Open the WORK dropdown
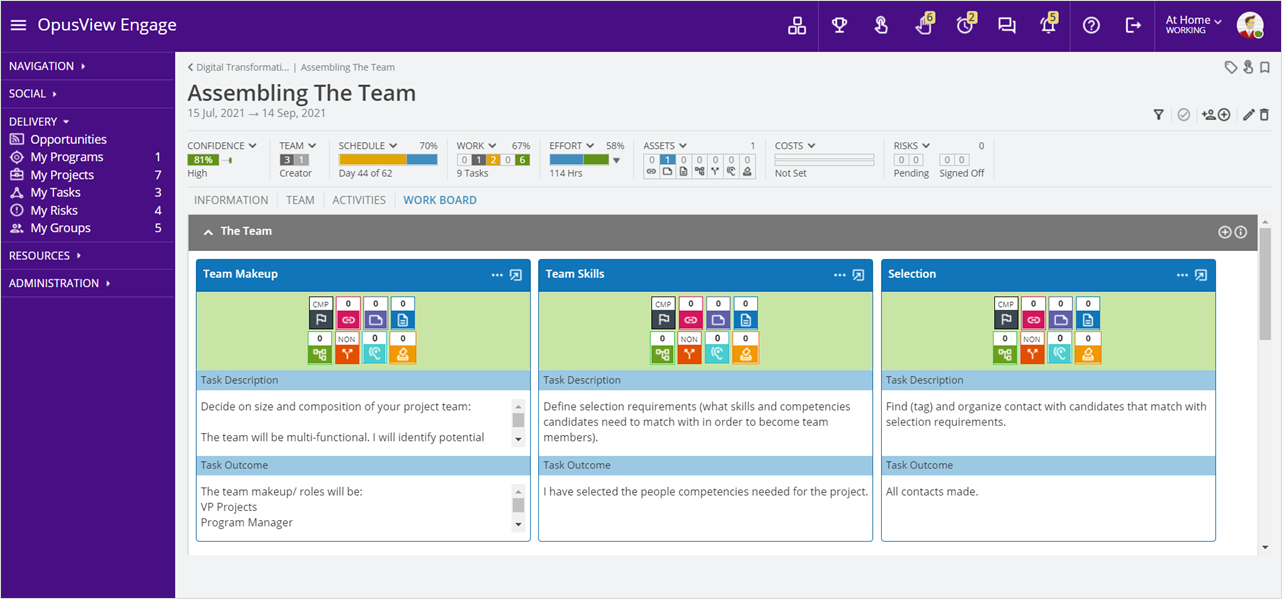 coord(477,146)
